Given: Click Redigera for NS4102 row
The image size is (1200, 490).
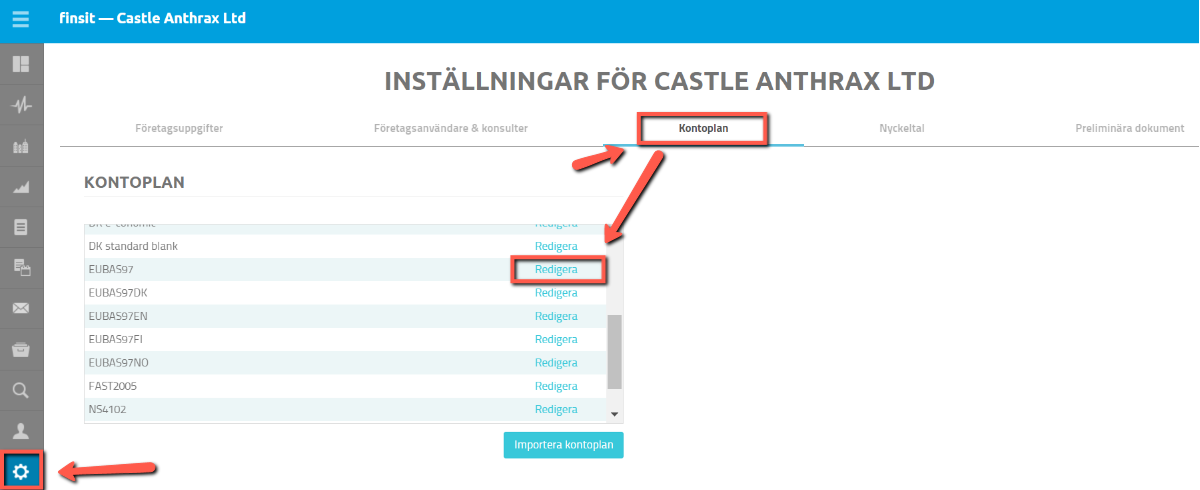Looking at the screenshot, I should (x=556, y=409).
